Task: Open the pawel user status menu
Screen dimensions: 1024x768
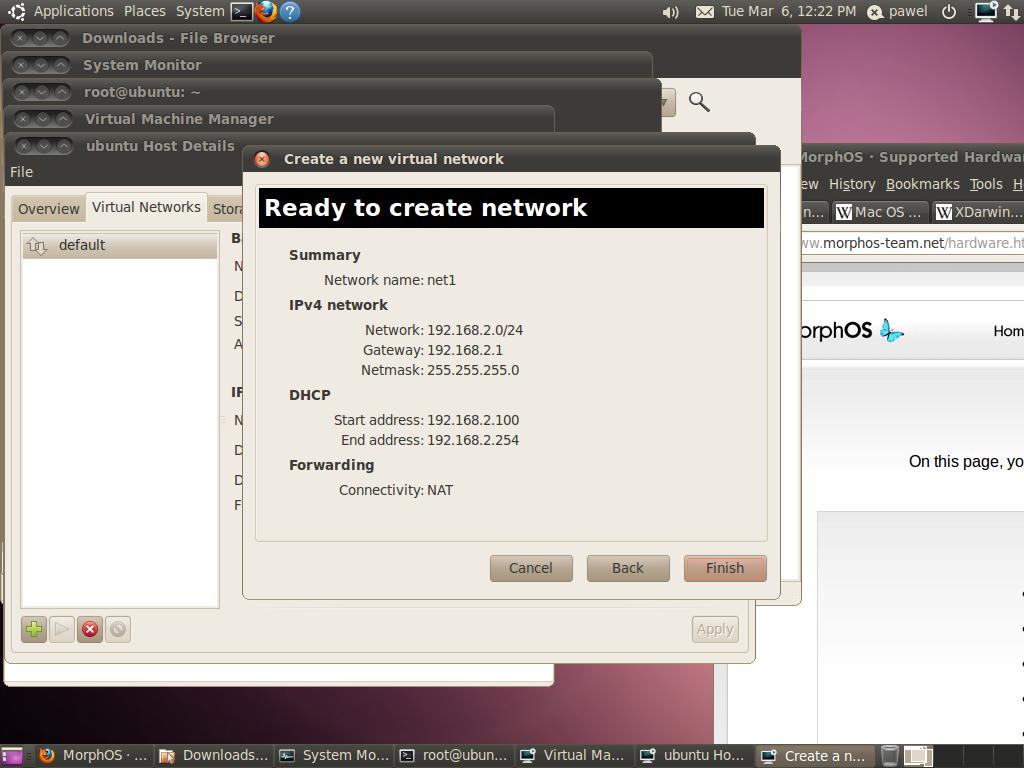Action: tap(898, 12)
